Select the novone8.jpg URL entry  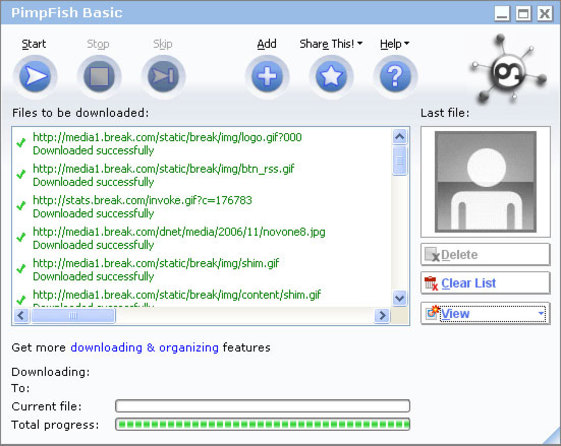click(179, 232)
